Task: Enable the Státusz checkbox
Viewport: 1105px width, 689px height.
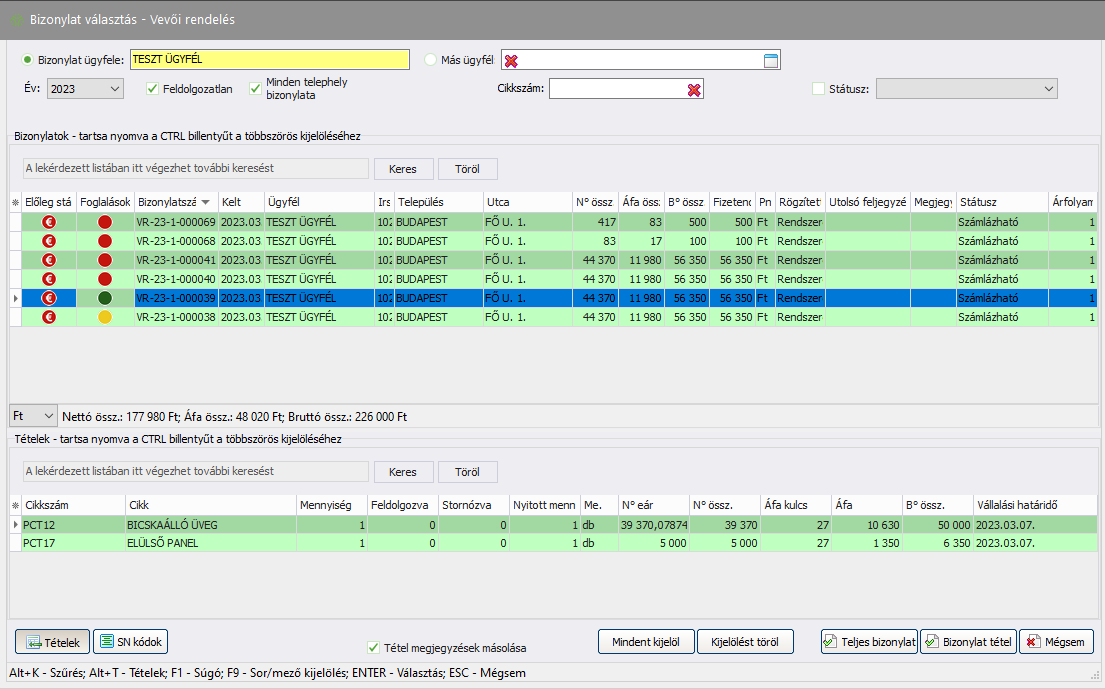Action: [x=819, y=89]
